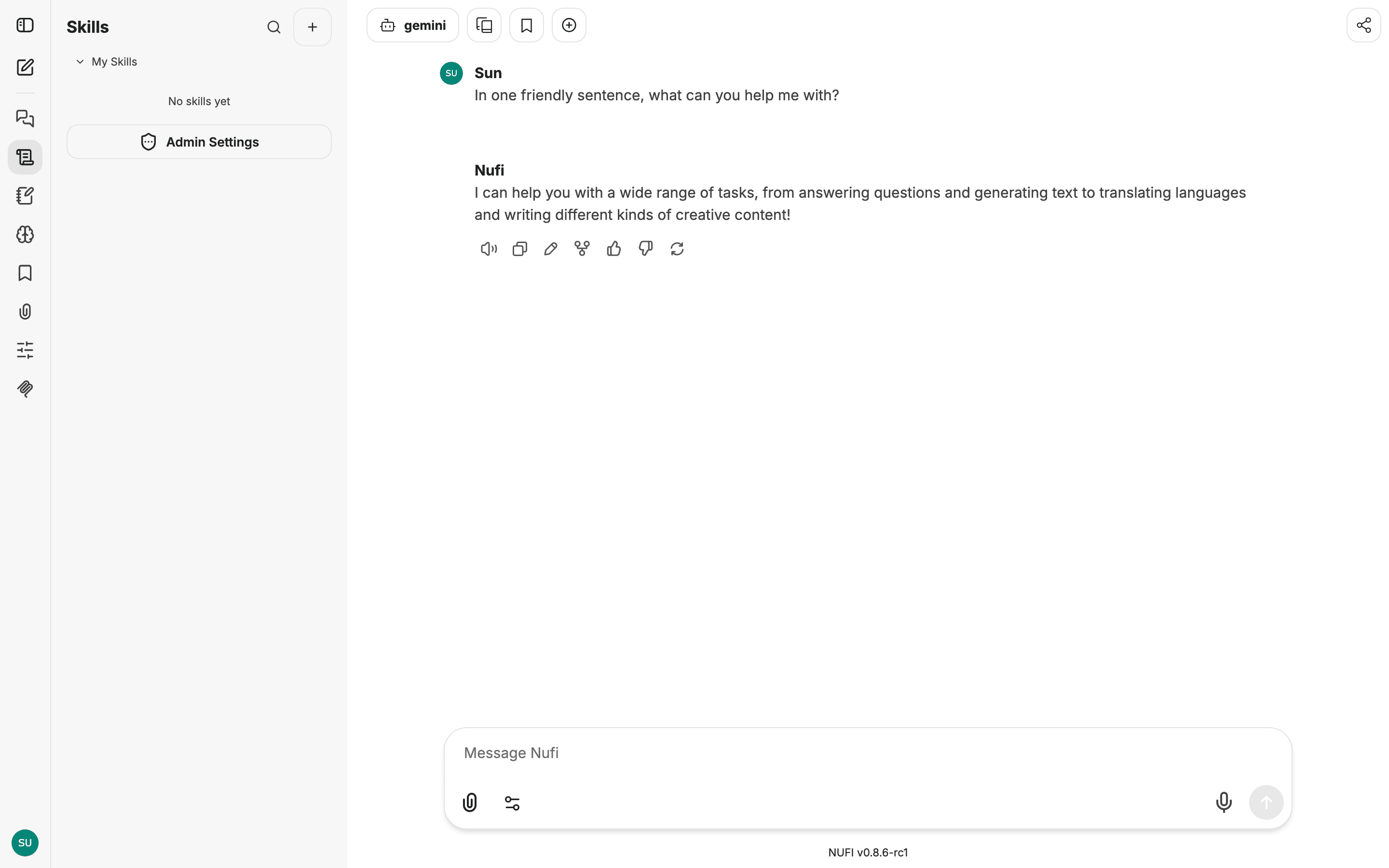Share the conversation
Screen dimensions: 1389x868
point(1364,25)
